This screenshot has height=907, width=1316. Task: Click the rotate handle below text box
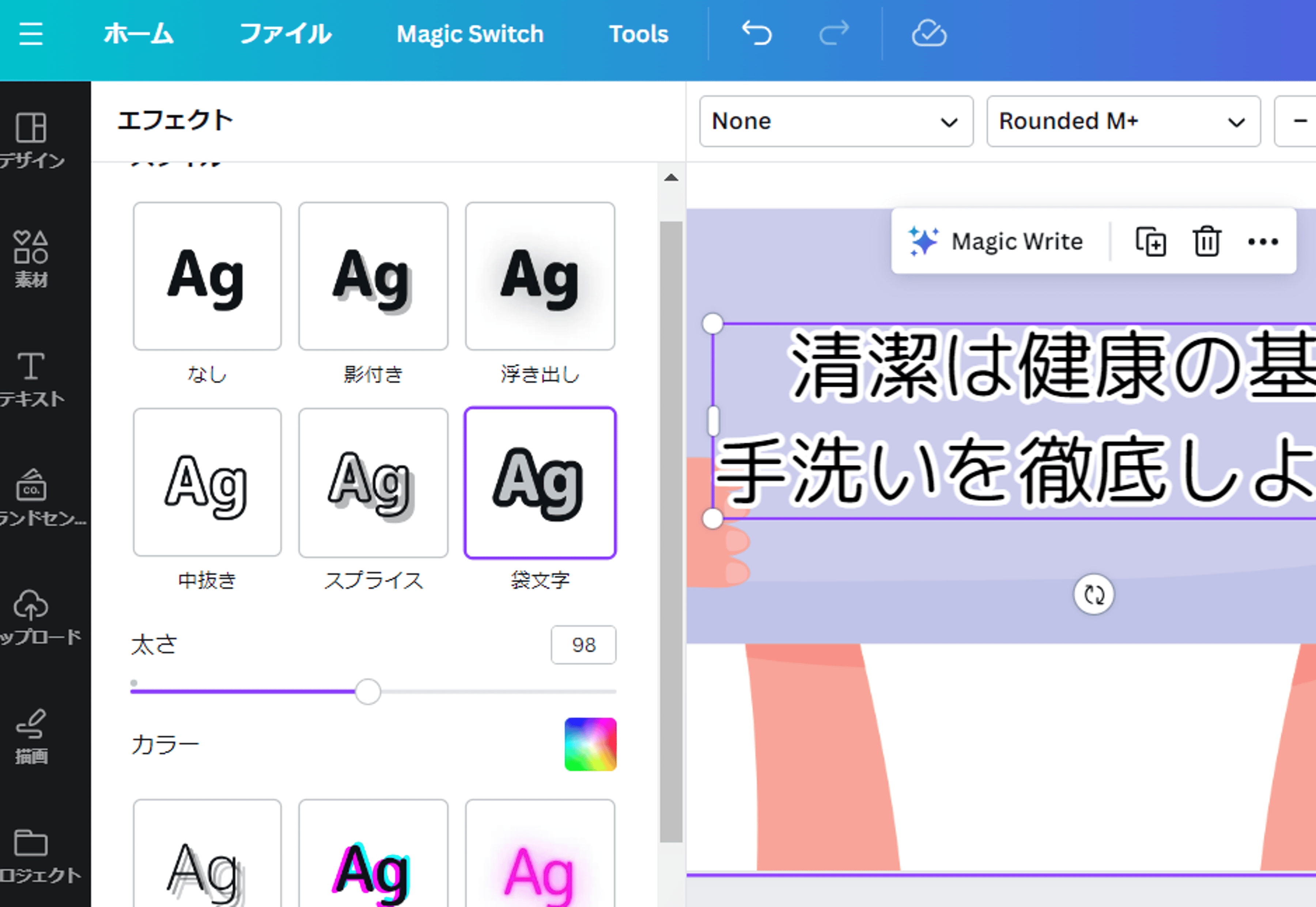click(x=1093, y=595)
